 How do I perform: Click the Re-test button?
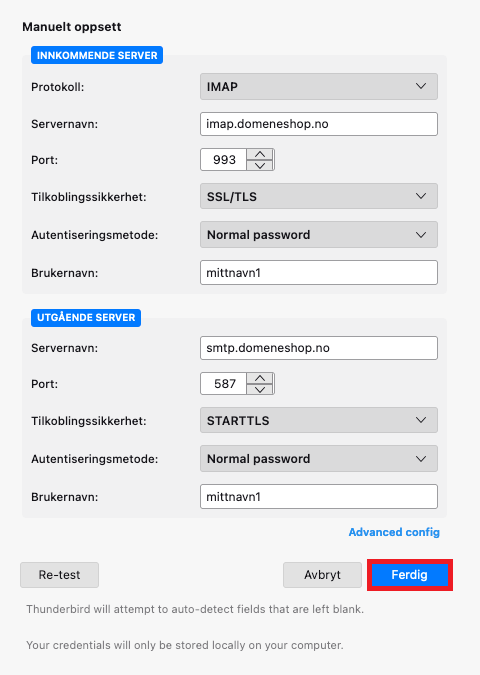(x=59, y=575)
